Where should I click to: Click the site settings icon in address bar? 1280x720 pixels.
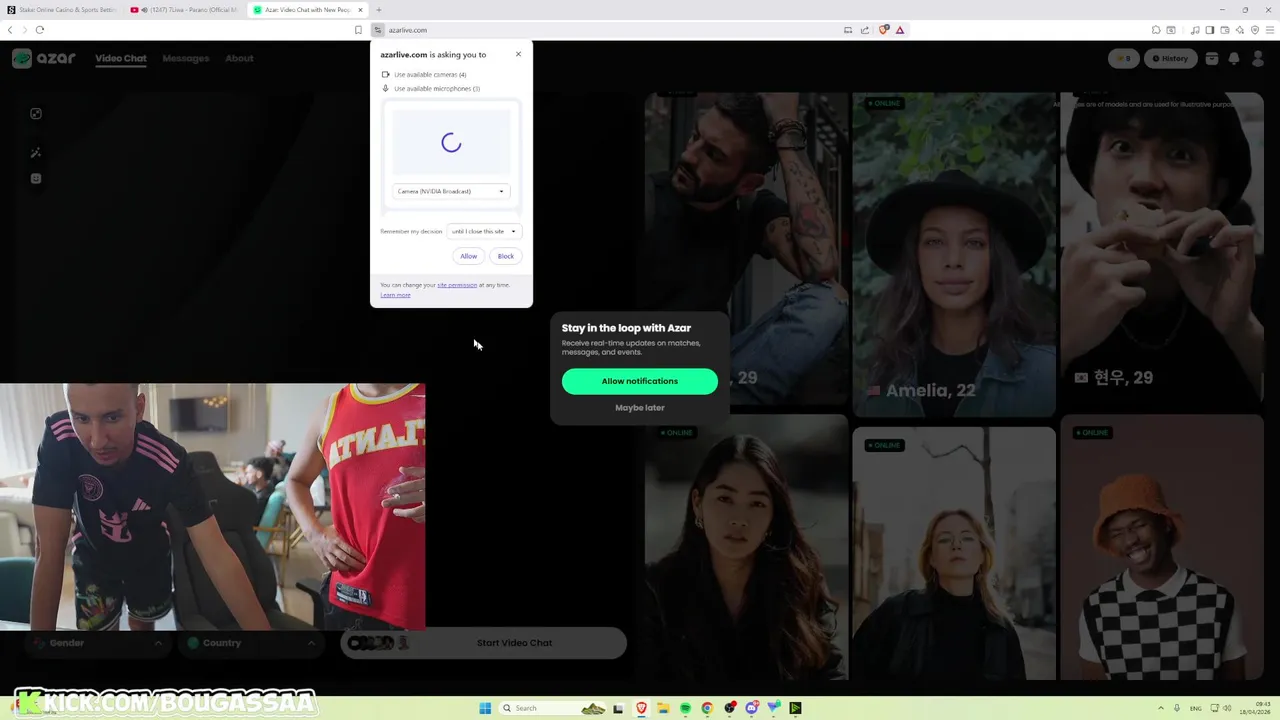[378, 30]
